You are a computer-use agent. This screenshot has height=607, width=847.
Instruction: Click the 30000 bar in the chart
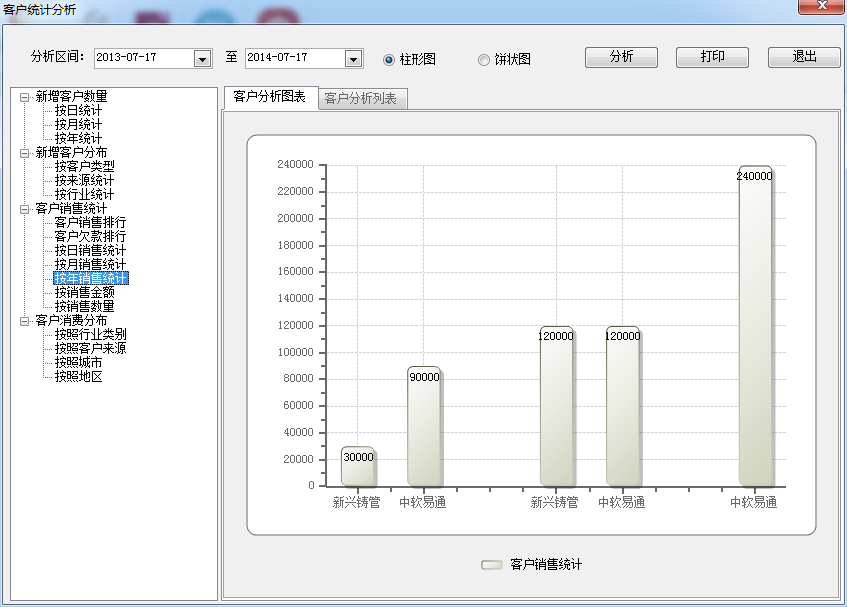tap(358, 467)
